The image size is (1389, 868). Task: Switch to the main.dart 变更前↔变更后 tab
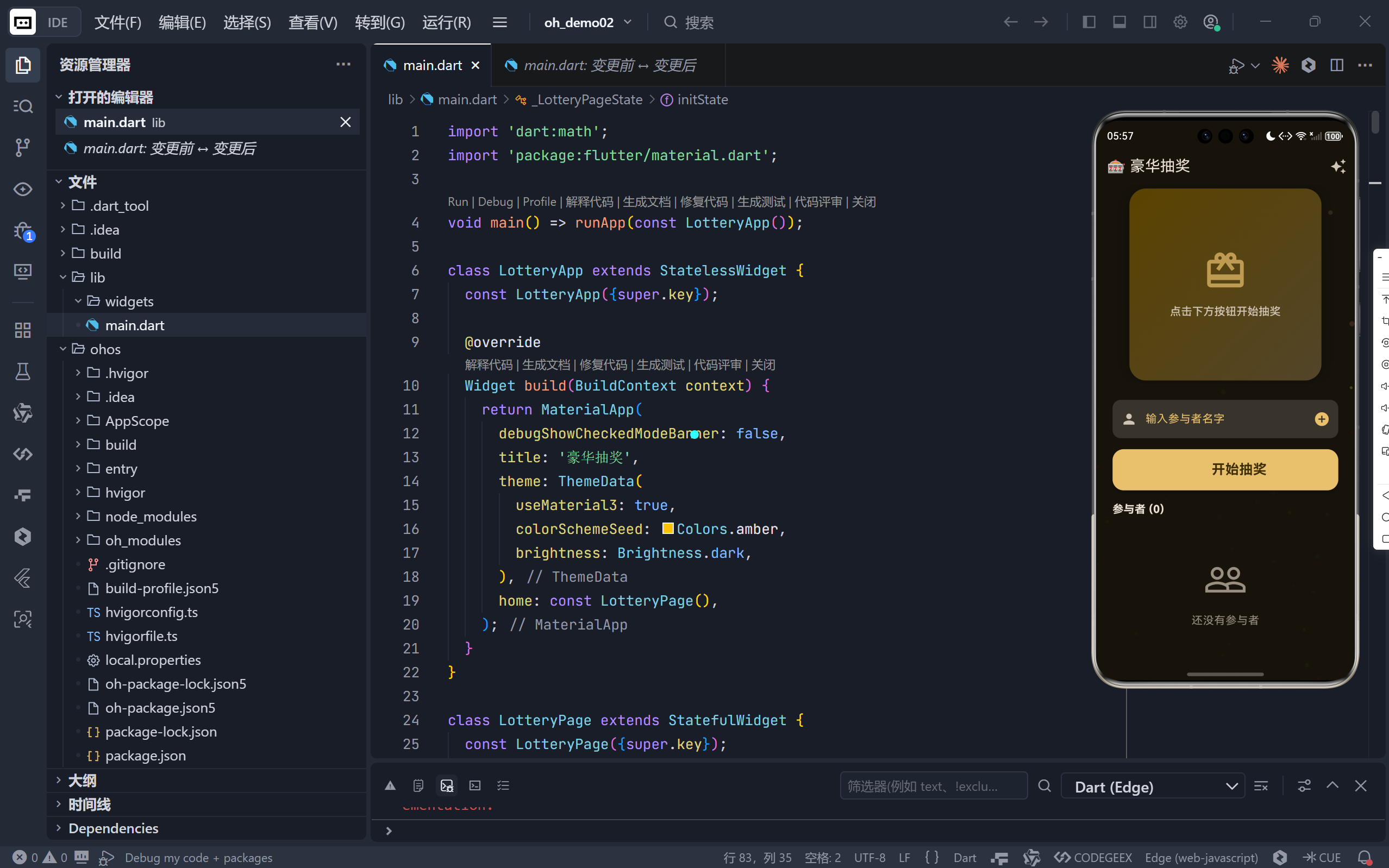click(x=609, y=65)
